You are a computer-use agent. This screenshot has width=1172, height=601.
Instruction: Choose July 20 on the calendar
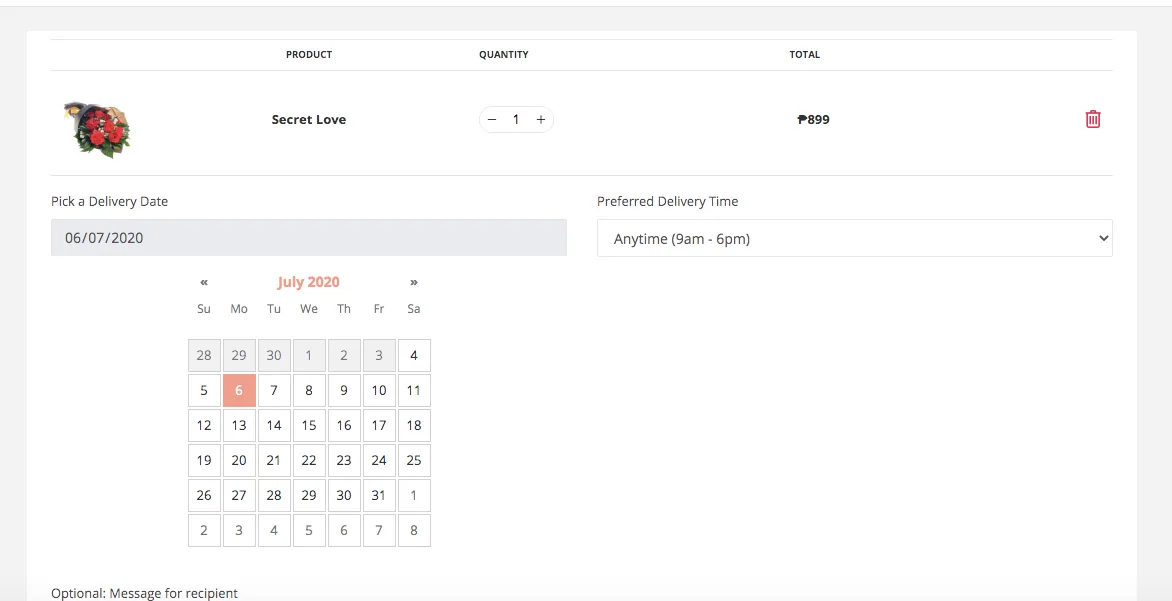coord(239,460)
